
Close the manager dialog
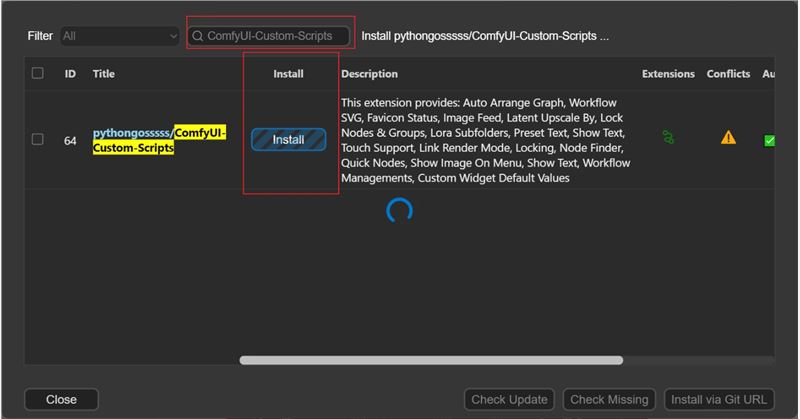point(61,400)
